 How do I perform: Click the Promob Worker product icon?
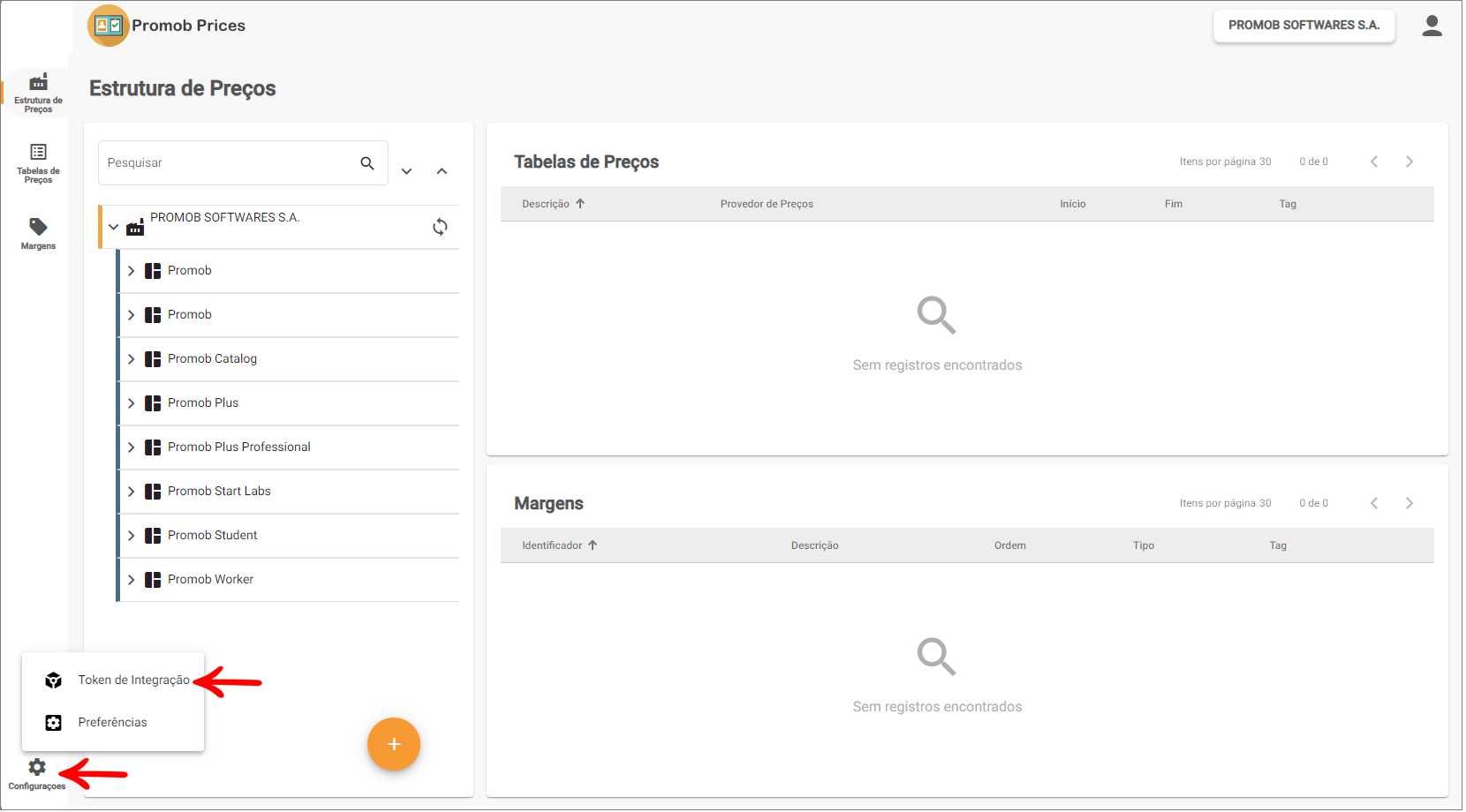coord(153,580)
